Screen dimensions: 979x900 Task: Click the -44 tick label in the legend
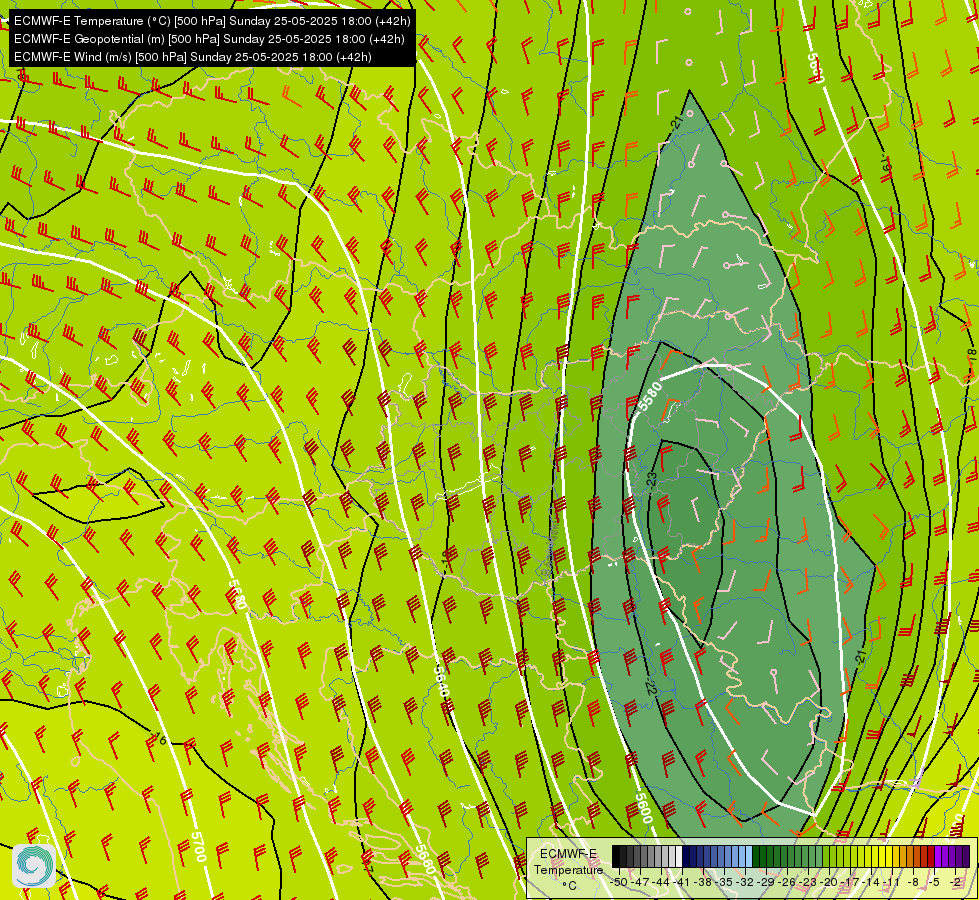661,882
